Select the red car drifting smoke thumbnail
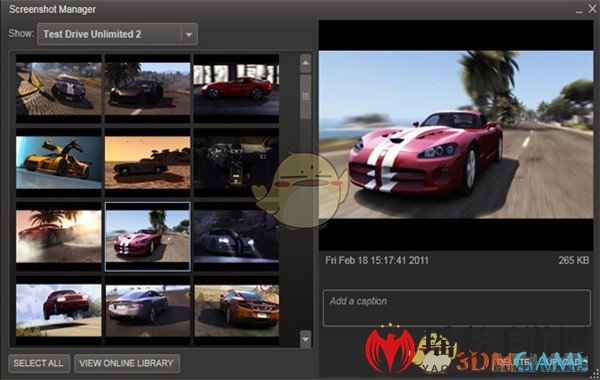Viewport: 600px width, 380px height. click(59, 236)
